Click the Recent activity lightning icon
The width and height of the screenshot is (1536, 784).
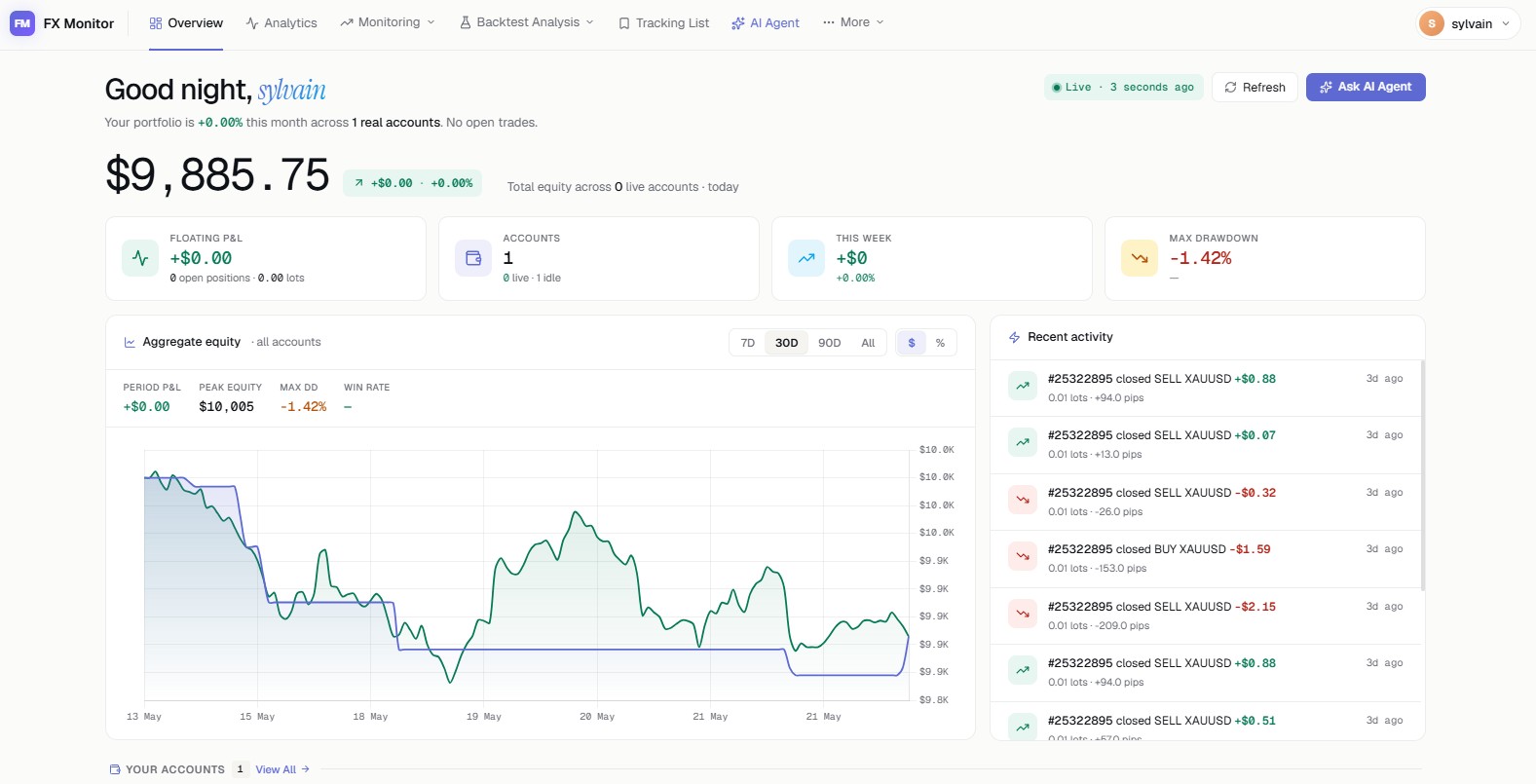click(1014, 337)
